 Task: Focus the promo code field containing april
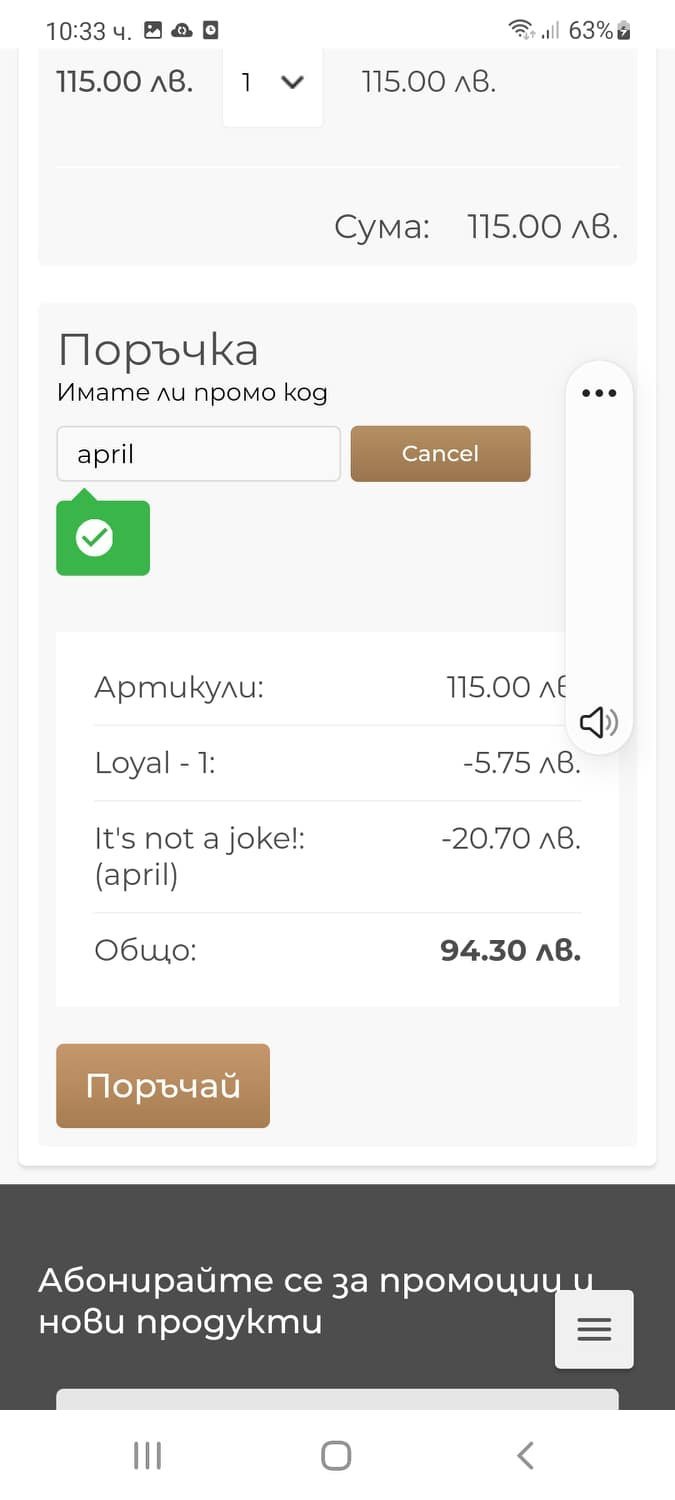coord(198,454)
